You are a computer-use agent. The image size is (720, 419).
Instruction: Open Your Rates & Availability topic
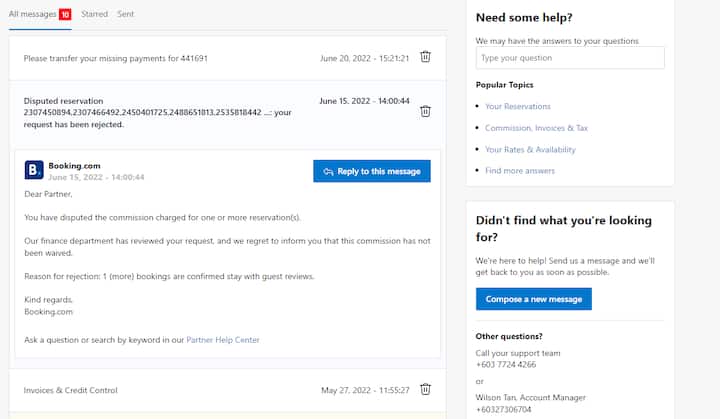530,150
